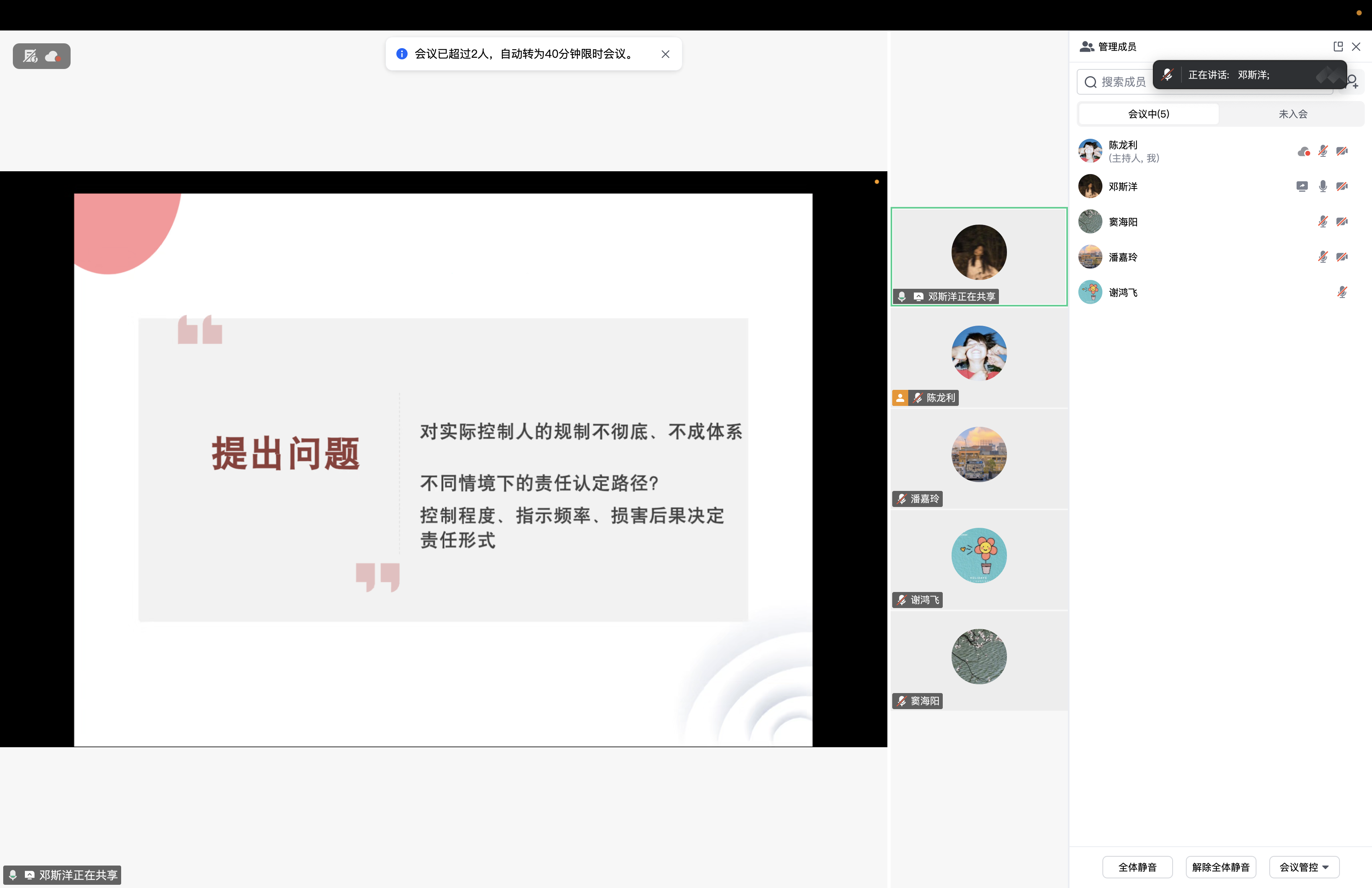Select the 会议中(5) tab
The height and width of the screenshot is (888, 1372).
[1148, 114]
